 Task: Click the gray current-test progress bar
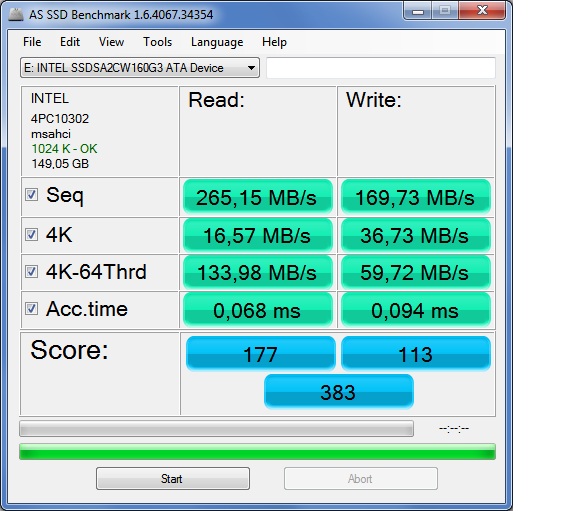tap(216, 428)
